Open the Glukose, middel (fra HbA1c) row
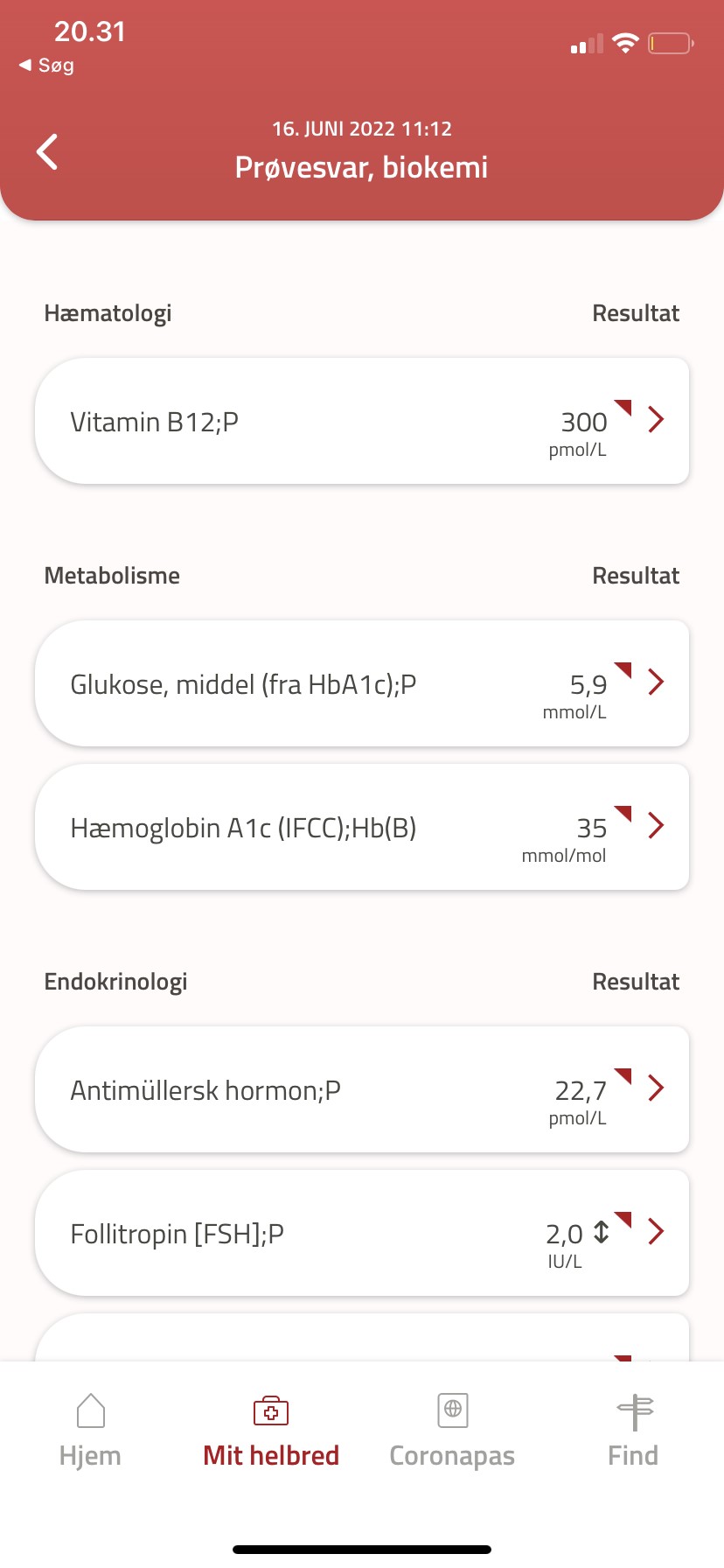Screen dimensions: 724x1568 (243, 684)
